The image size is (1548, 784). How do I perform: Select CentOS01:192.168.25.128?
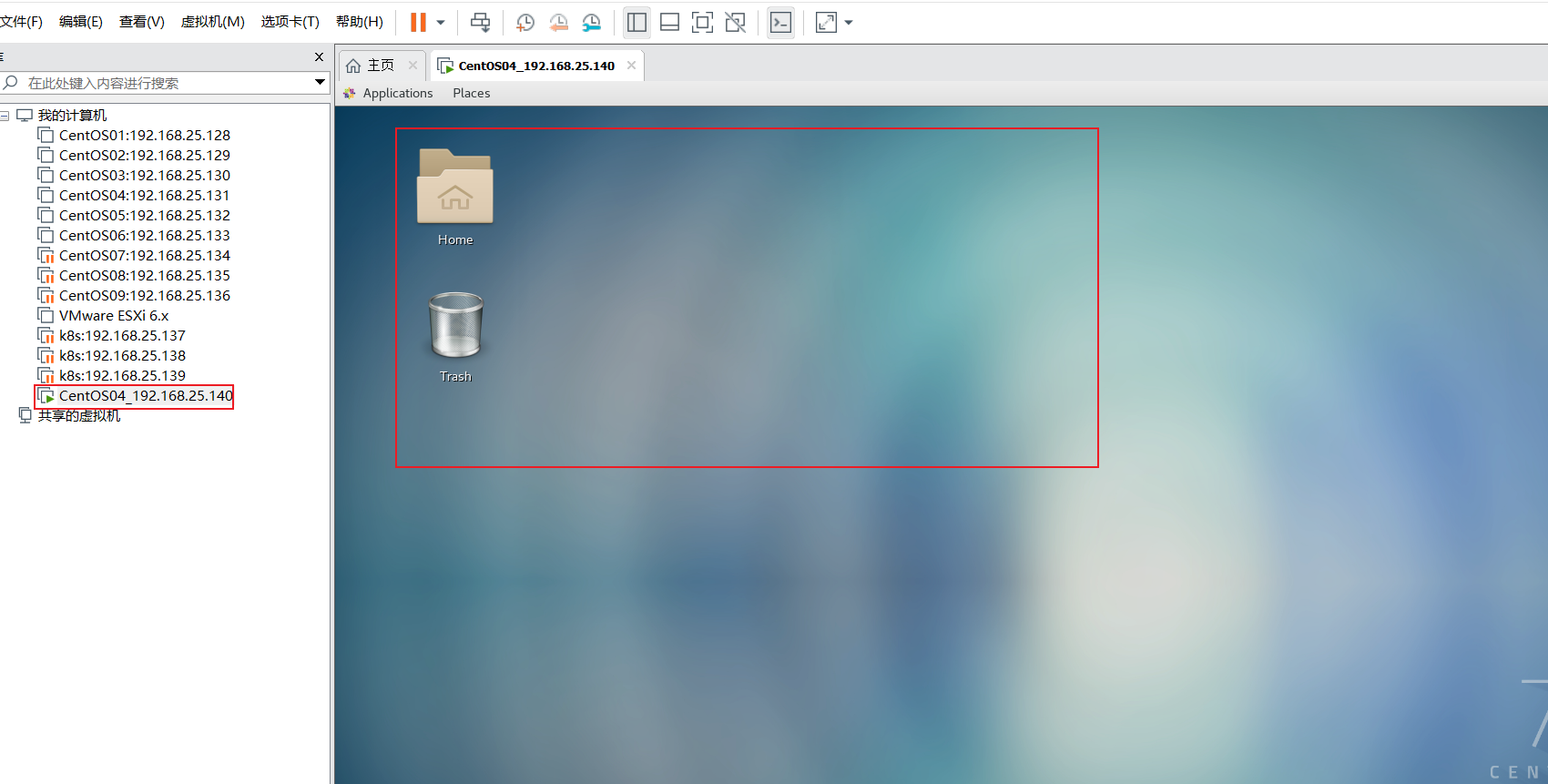tap(145, 136)
